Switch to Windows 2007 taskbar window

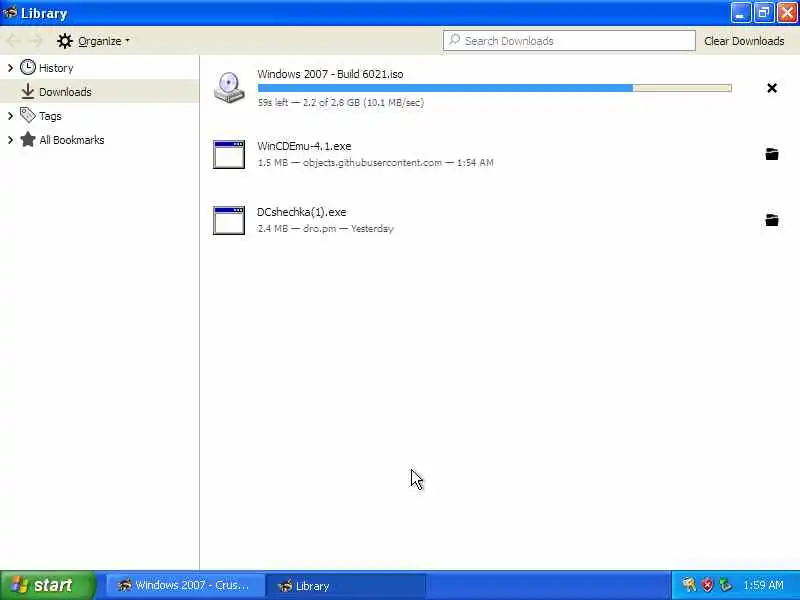tap(185, 586)
